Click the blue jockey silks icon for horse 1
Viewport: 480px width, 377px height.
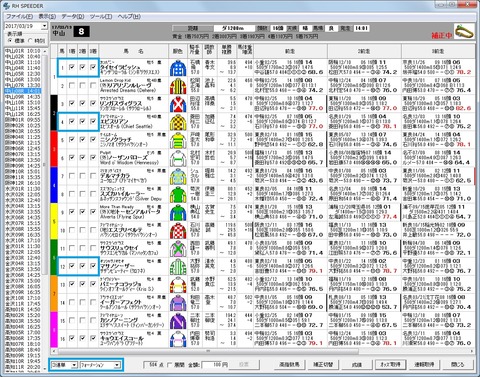178,68
